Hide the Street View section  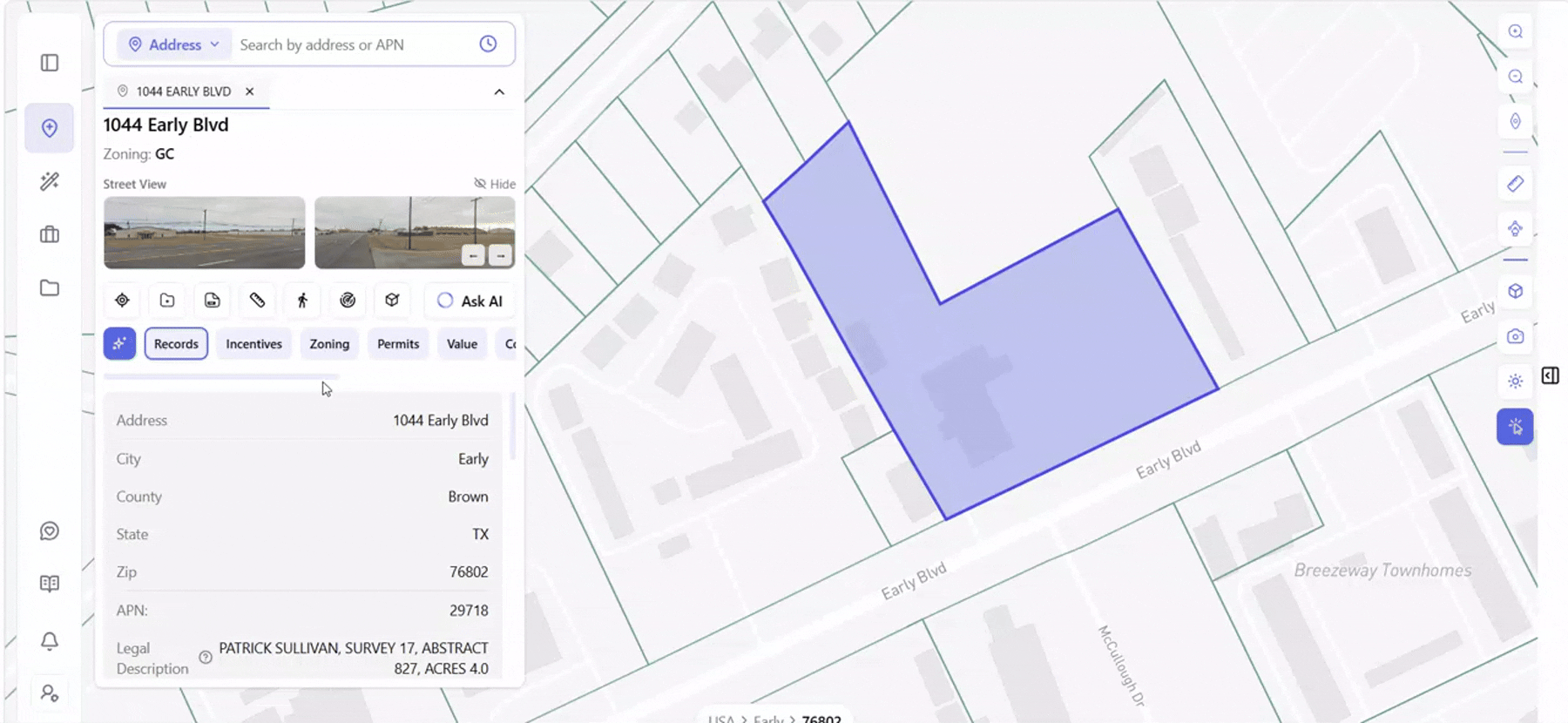pyautogui.click(x=495, y=184)
